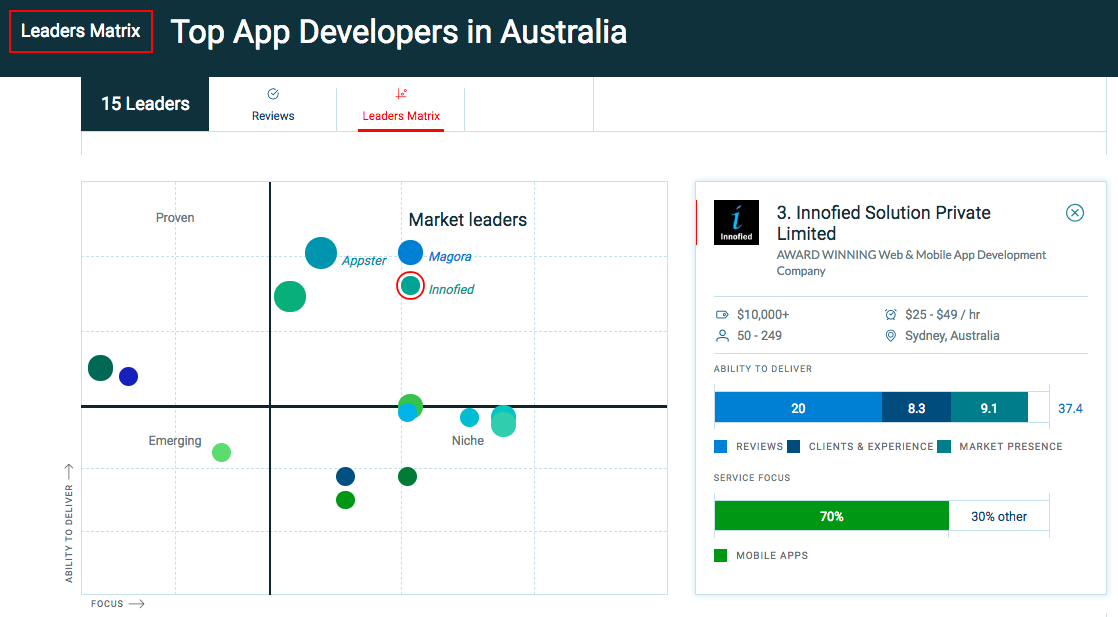Click the Sydney, Australia location text
Viewport: 1118px width, 617px height.
tap(952, 336)
